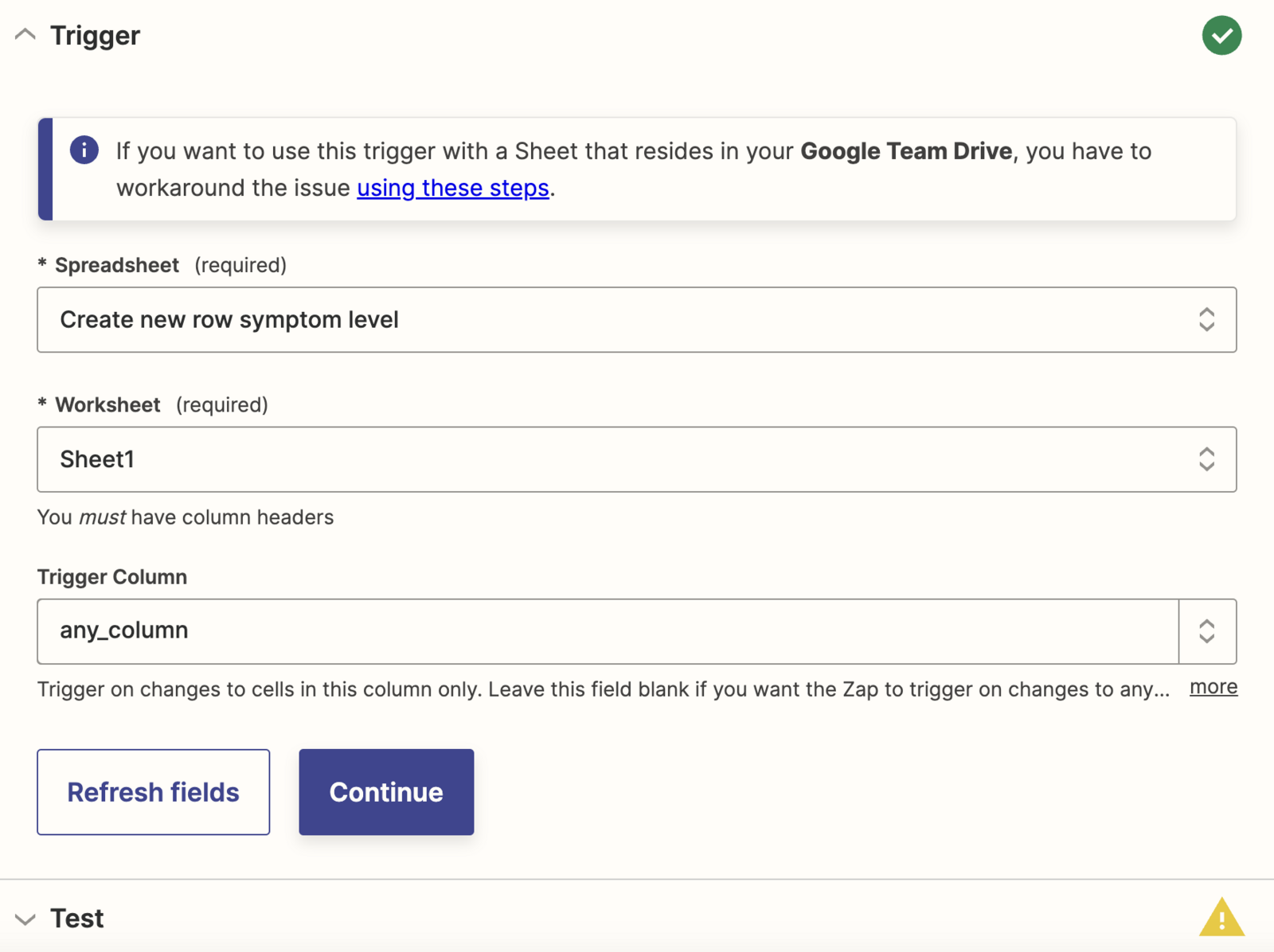This screenshot has height=952, width=1274.
Task: Click the Trigger Column label
Action: click(x=112, y=577)
